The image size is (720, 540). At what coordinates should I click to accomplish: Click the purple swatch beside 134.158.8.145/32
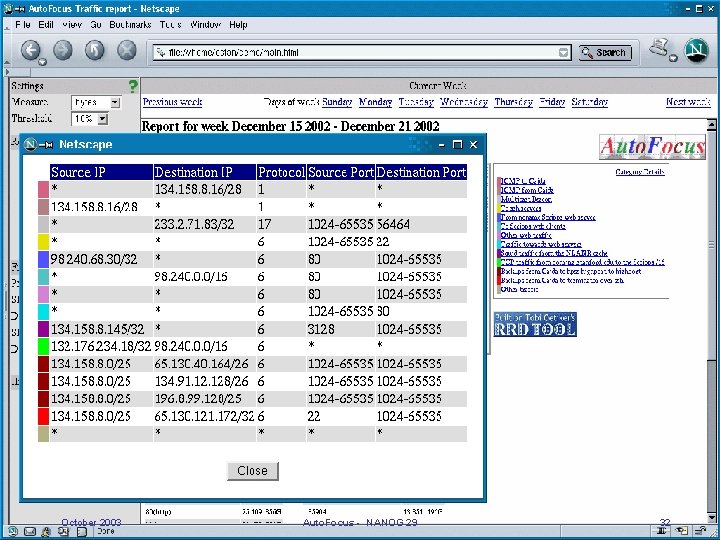coord(43,329)
